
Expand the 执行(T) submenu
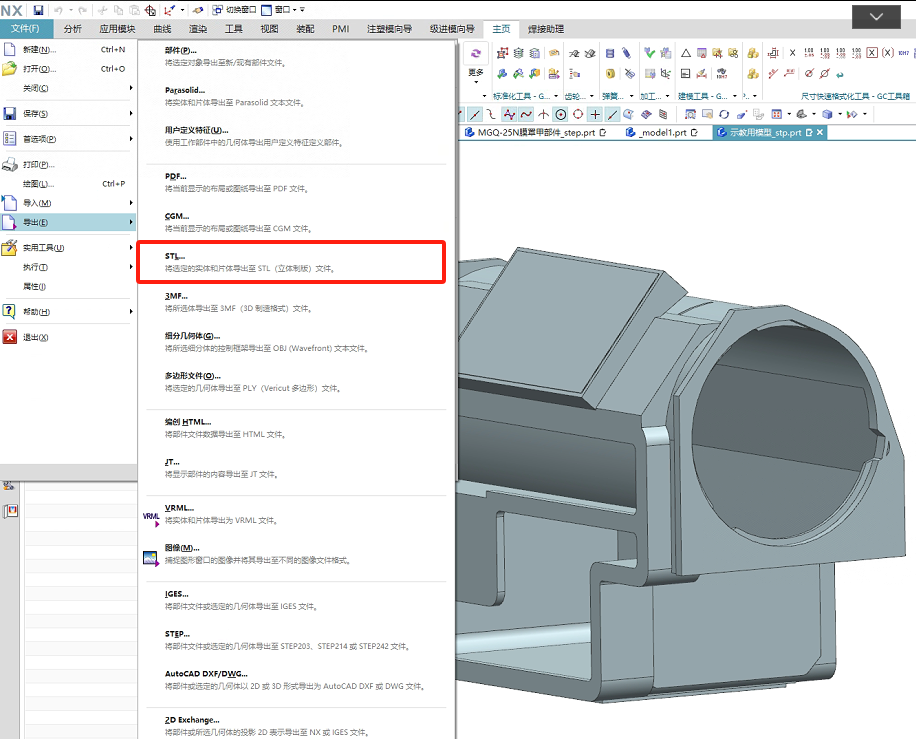click(68, 267)
